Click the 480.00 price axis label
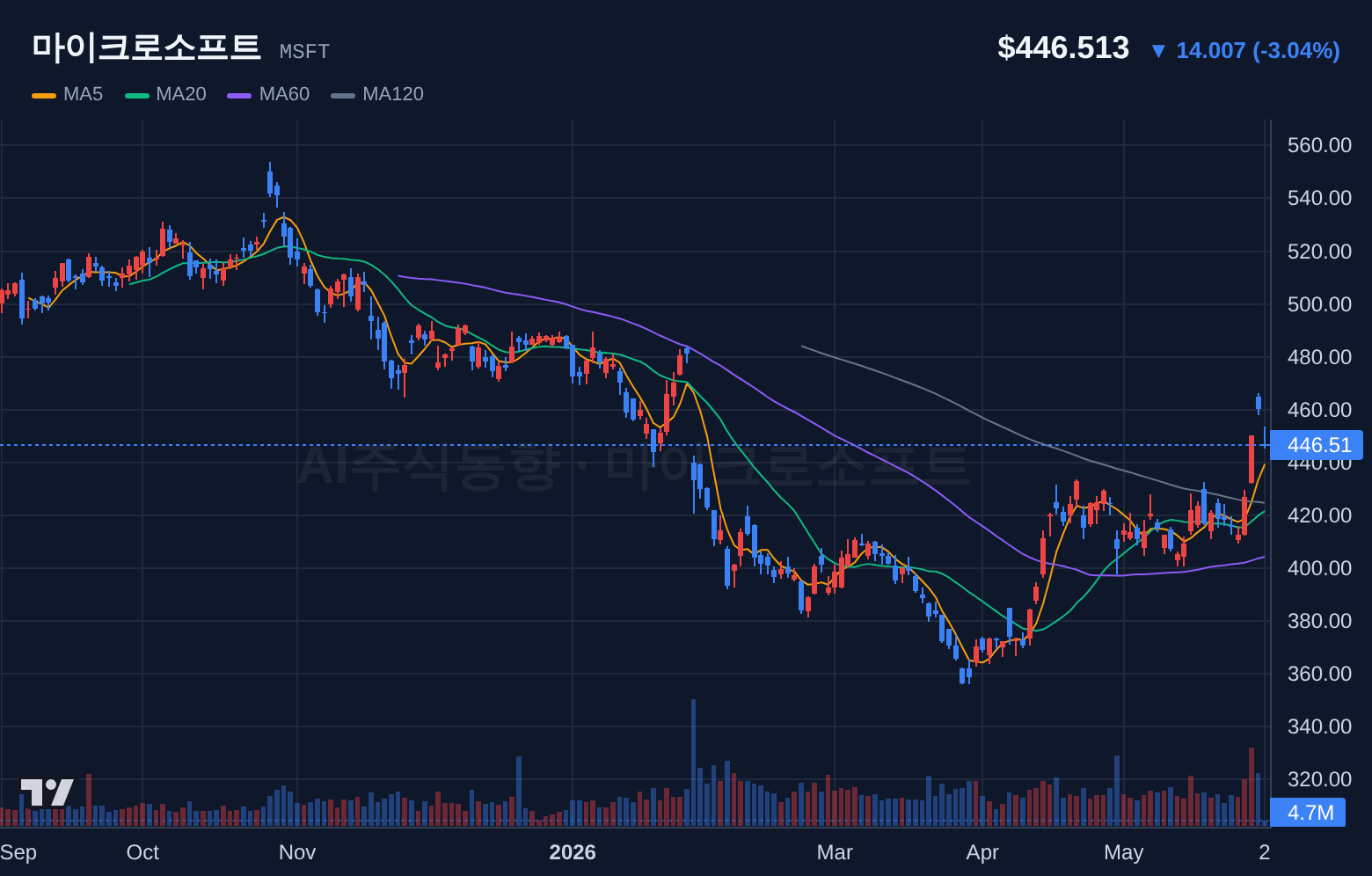Image resolution: width=1372 pixels, height=876 pixels. click(x=1319, y=357)
